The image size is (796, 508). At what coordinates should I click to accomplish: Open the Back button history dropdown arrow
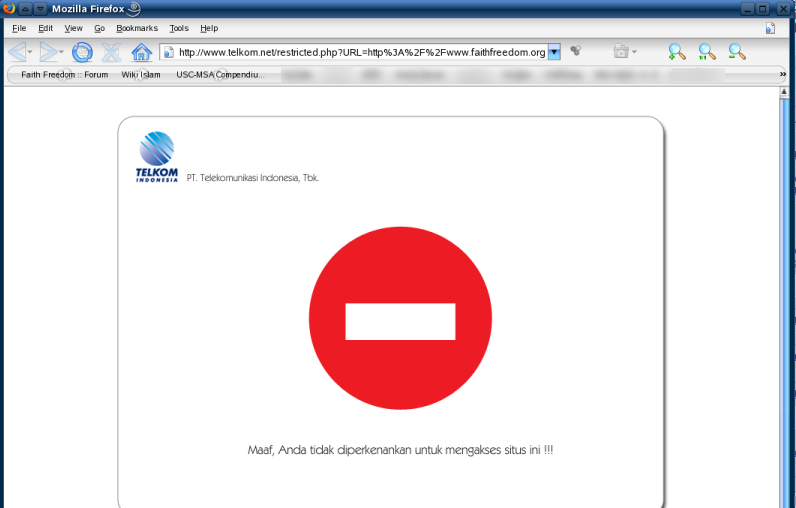(x=30, y=52)
